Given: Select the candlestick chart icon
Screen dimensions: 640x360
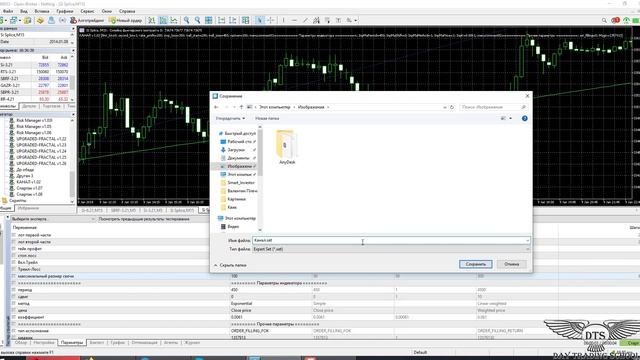Looking at the screenshot, I should (x=163, y=20).
